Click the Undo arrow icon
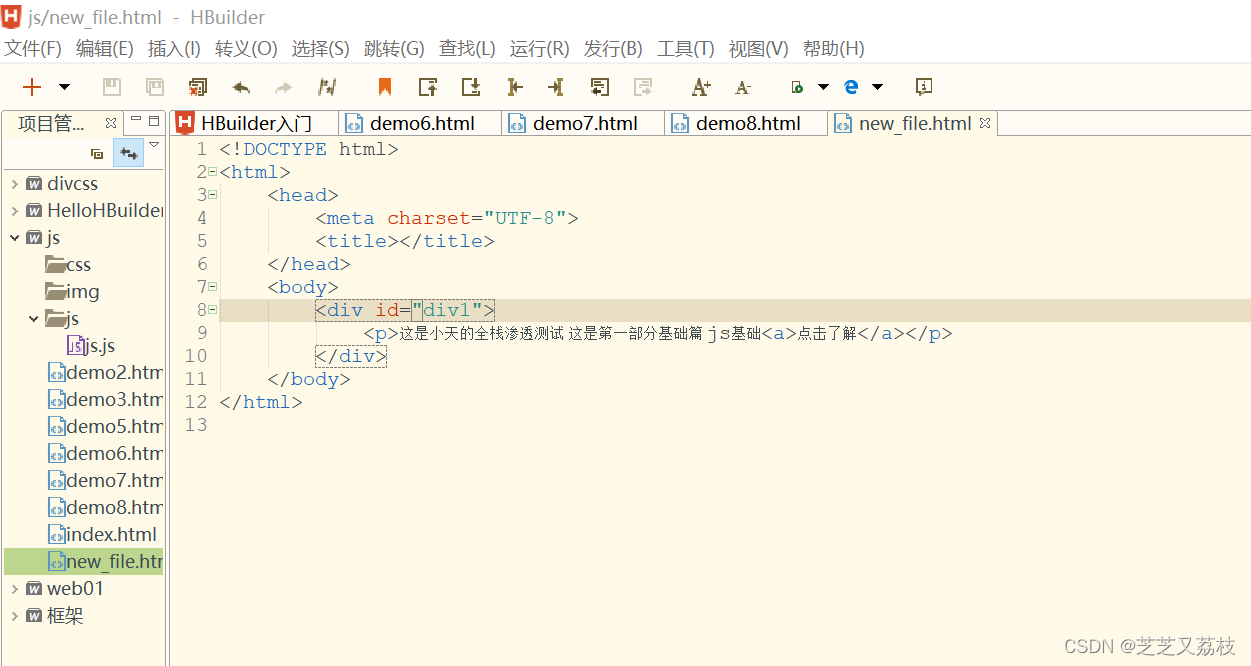The image size is (1251, 666). click(241, 87)
